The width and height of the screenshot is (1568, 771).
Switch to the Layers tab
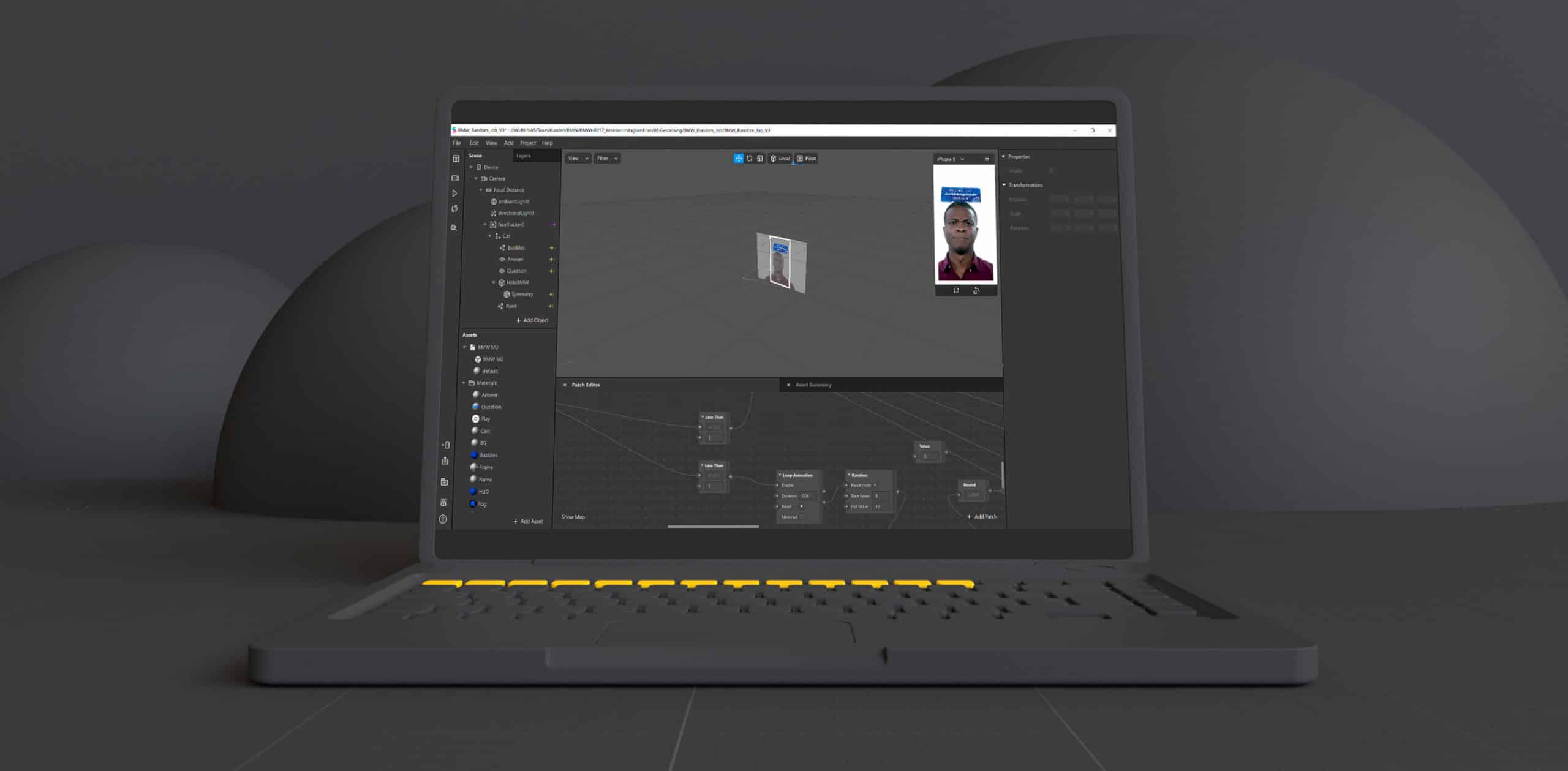coord(524,156)
